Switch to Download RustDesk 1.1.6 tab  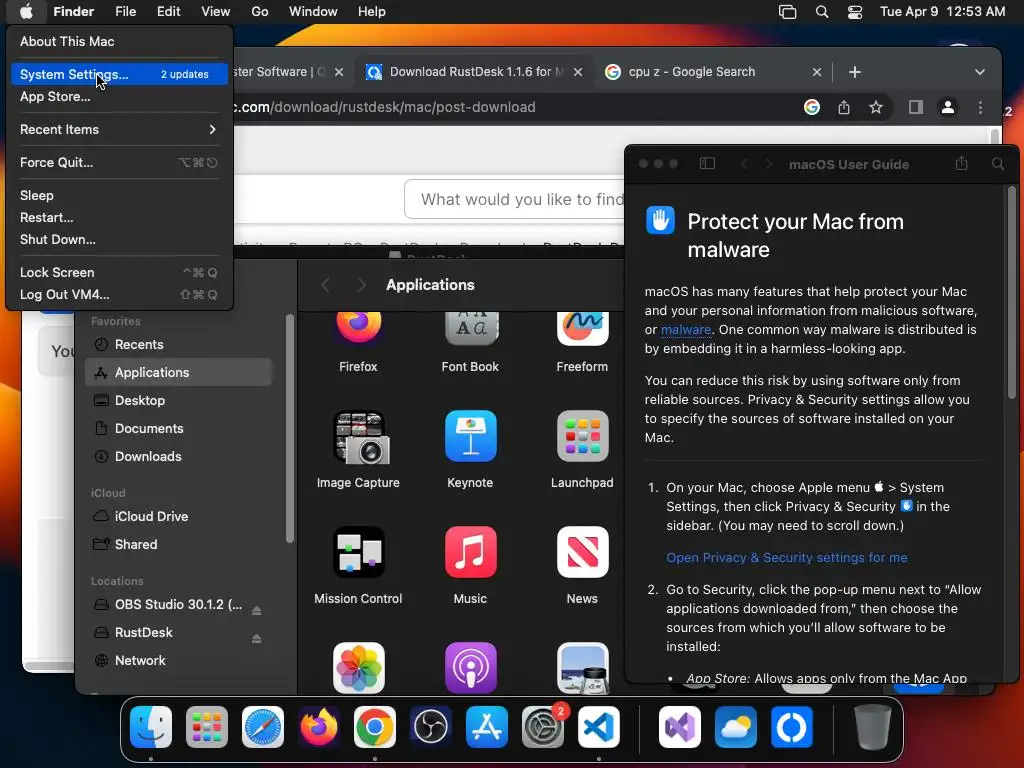[475, 72]
